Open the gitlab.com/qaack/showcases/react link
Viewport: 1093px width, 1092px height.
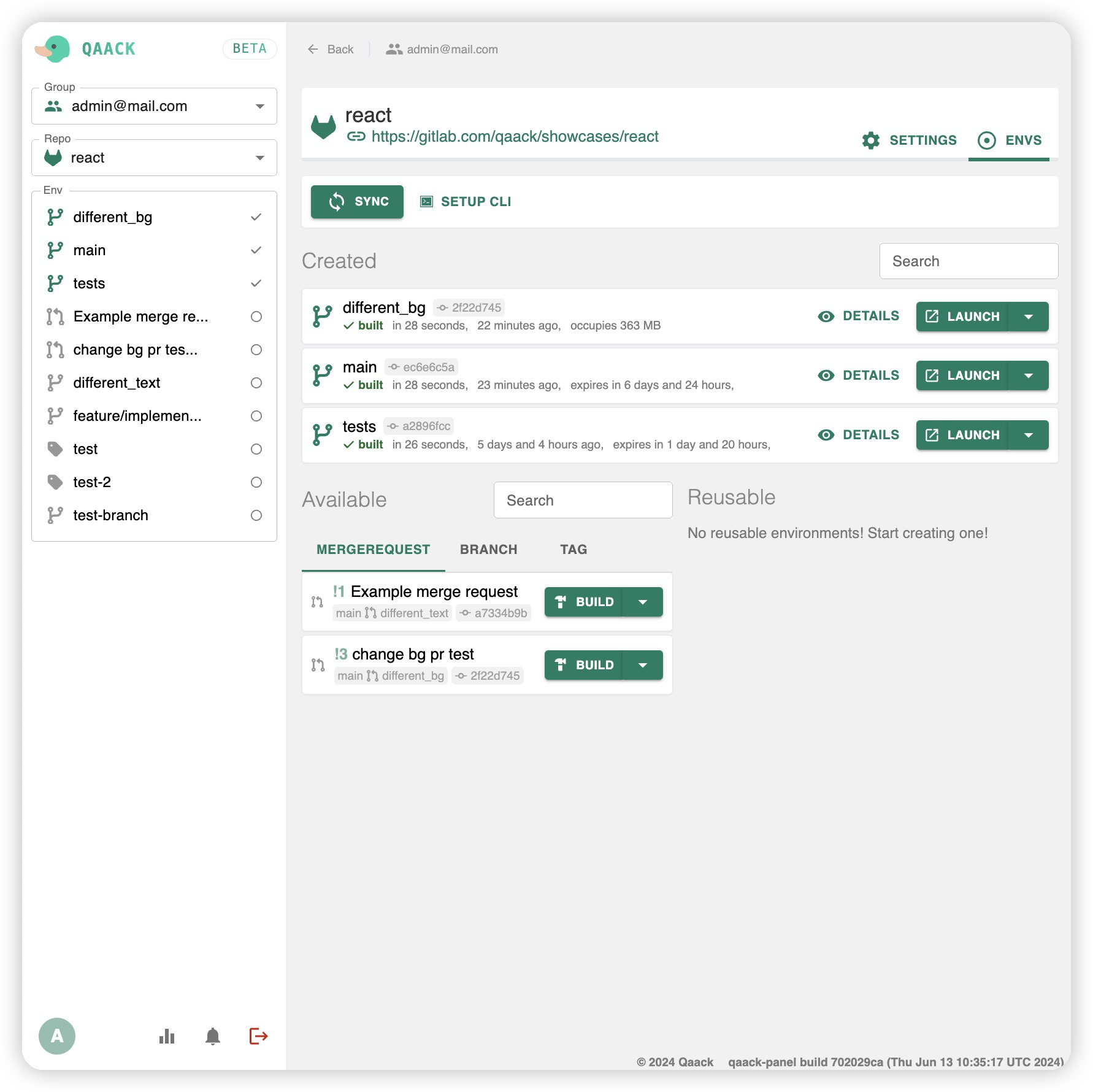[515, 137]
